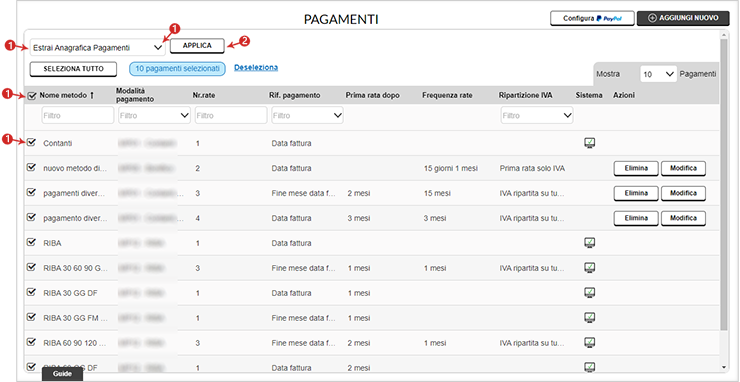Open the Rif. pagamento filter dropdown
740x382 pixels.
pos(307,115)
